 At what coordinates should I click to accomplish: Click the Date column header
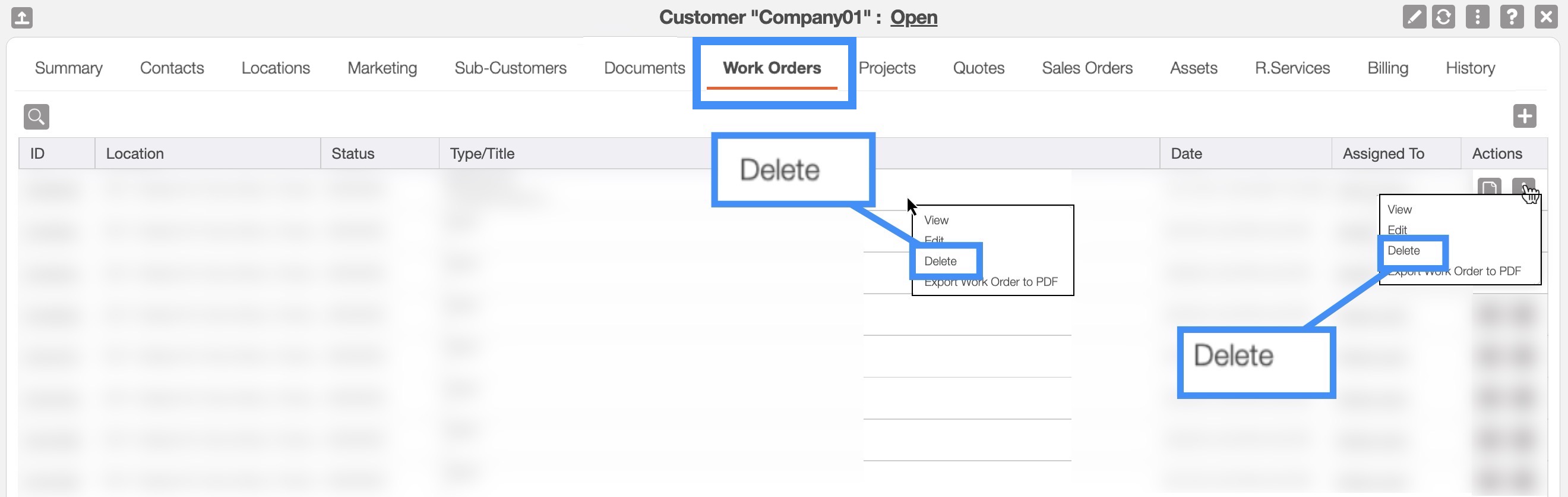1186,153
